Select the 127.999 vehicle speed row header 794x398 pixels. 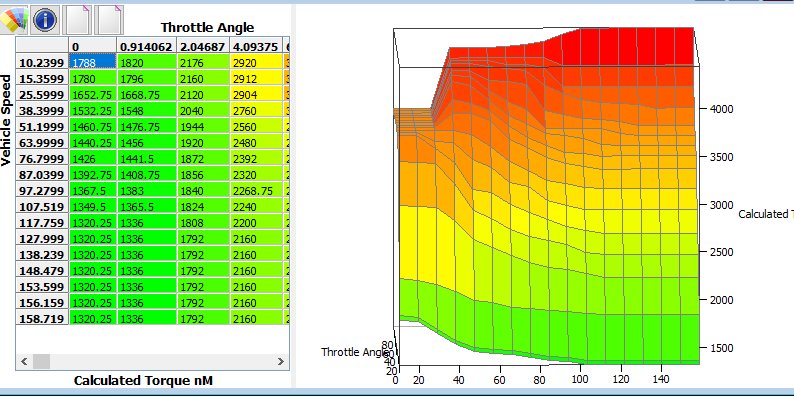[42, 238]
